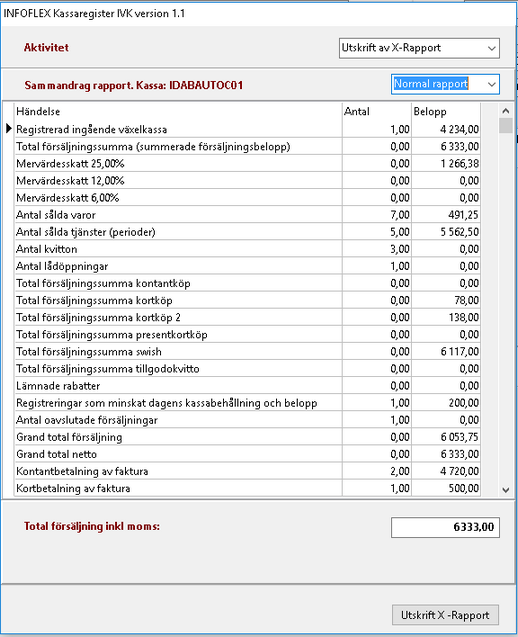Select row Kontantbetalning av faktura
Image resolution: width=518 pixels, height=637 pixels.
(x=247, y=471)
